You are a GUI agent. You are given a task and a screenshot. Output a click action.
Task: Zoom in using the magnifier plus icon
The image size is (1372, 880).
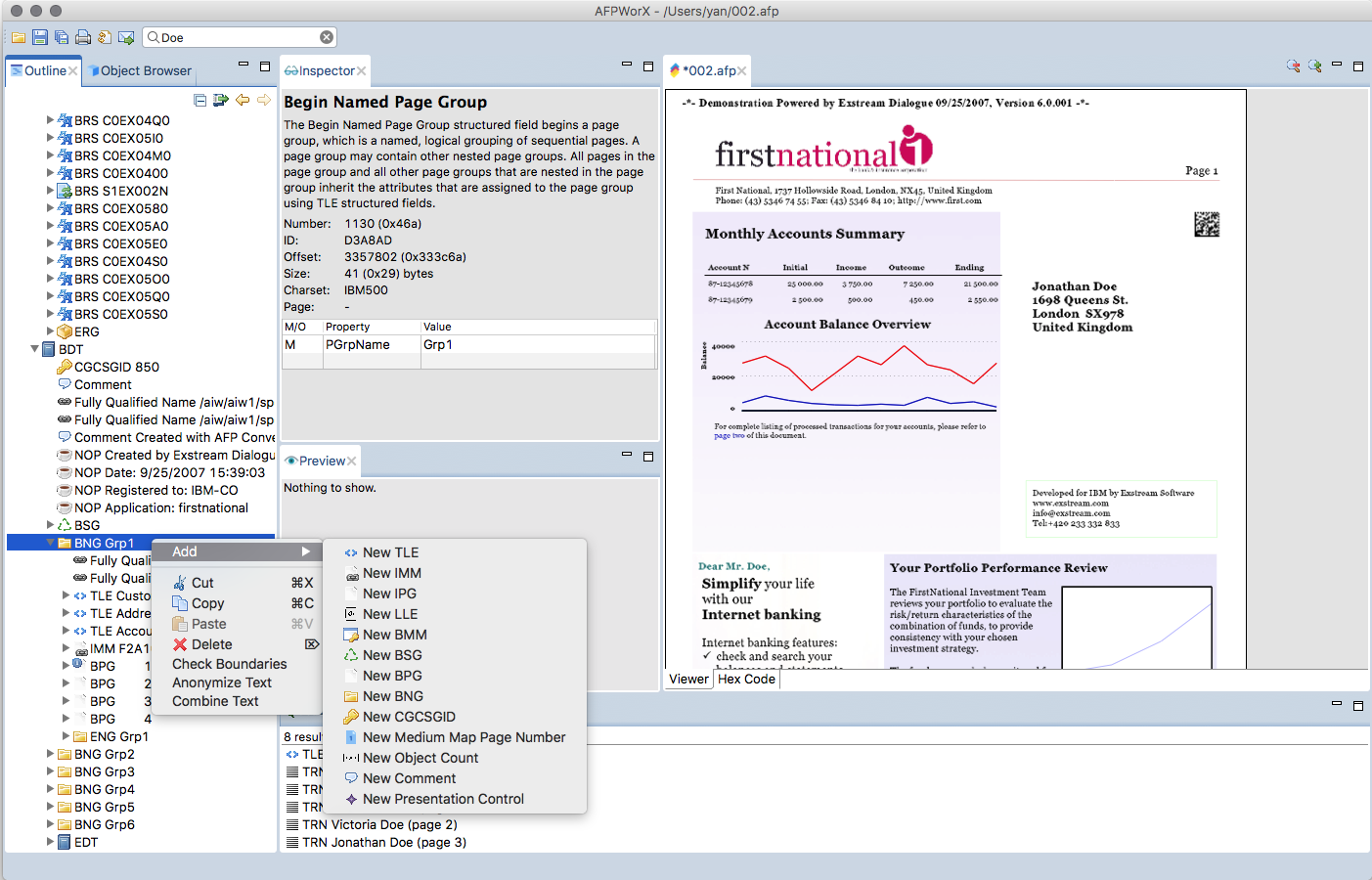[x=1313, y=66]
